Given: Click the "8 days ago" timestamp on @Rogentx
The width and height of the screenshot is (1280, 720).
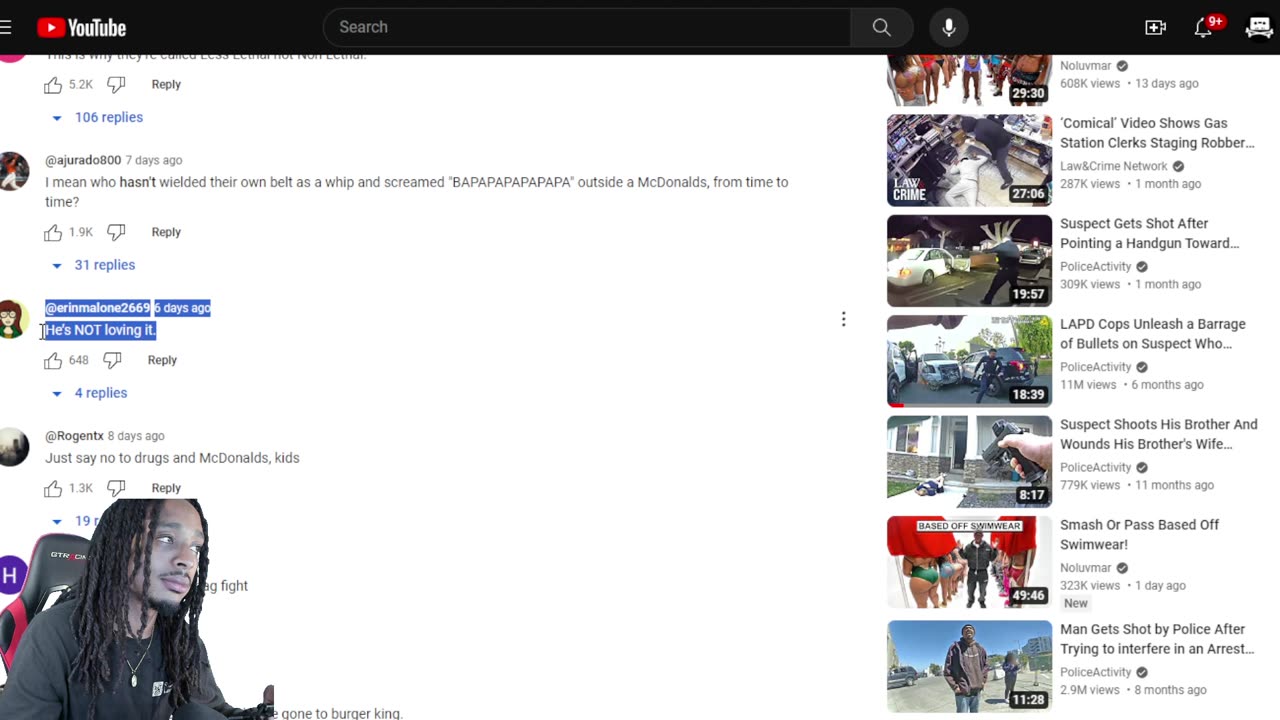Looking at the screenshot, I should click(x=136, y=436).
